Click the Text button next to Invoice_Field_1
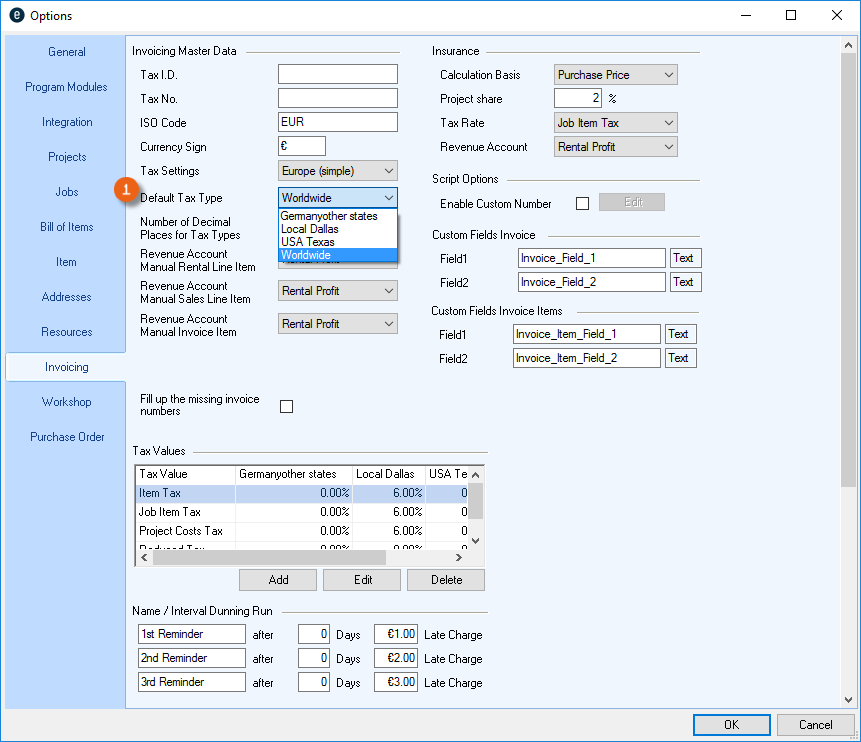The width and height of the screenshot is (861, 742). click(685, 258)
